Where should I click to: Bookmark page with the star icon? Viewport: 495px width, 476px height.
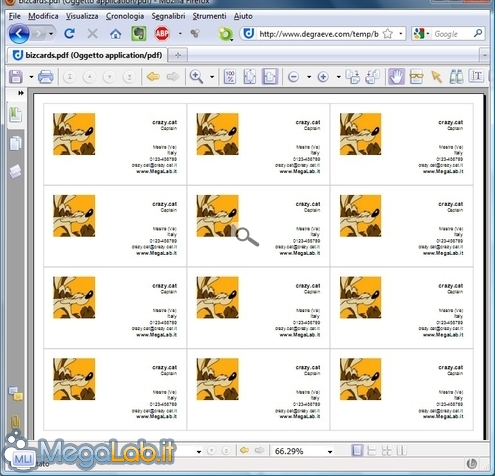coord(388,34)
